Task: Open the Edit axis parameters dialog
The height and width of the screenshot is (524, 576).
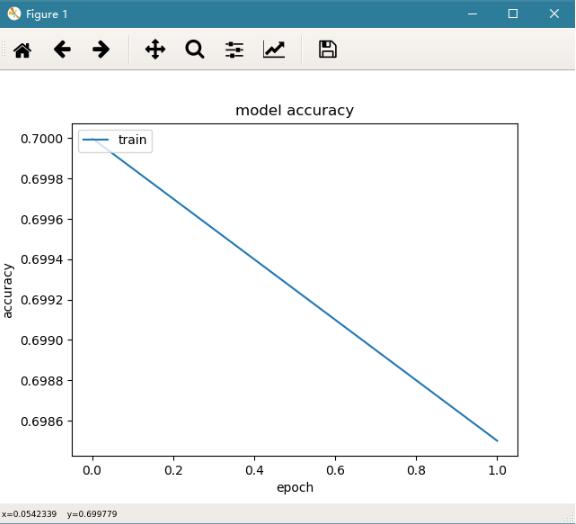Action: (x=274, y=50)
